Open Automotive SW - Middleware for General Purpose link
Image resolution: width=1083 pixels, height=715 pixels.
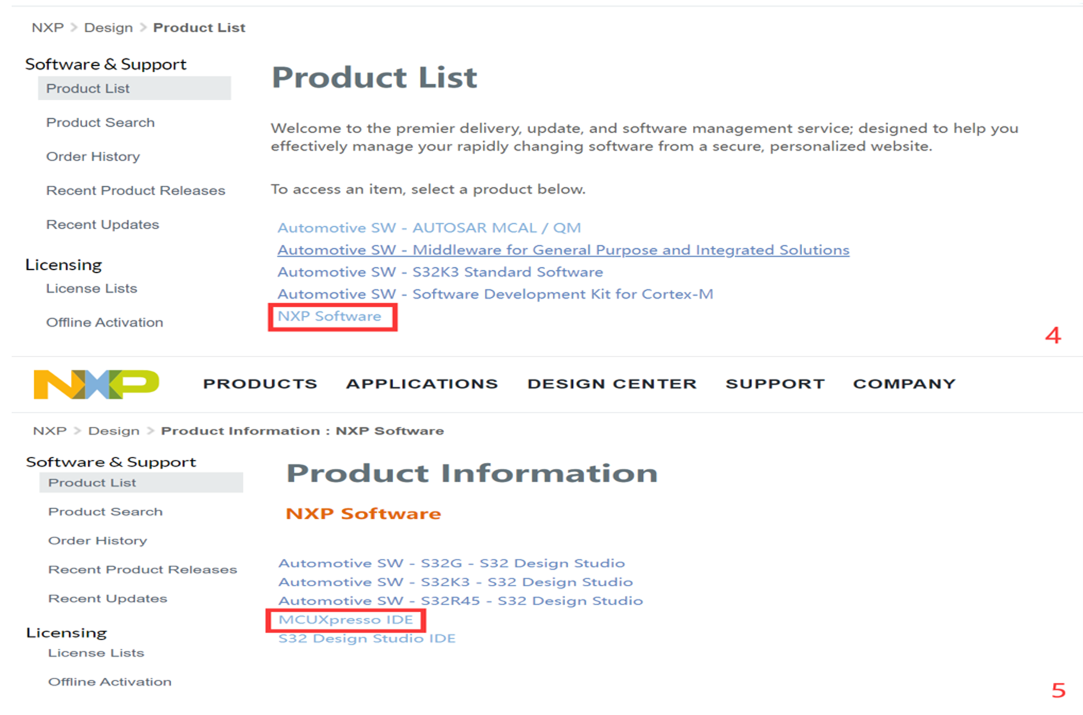[x=563, y=250]
